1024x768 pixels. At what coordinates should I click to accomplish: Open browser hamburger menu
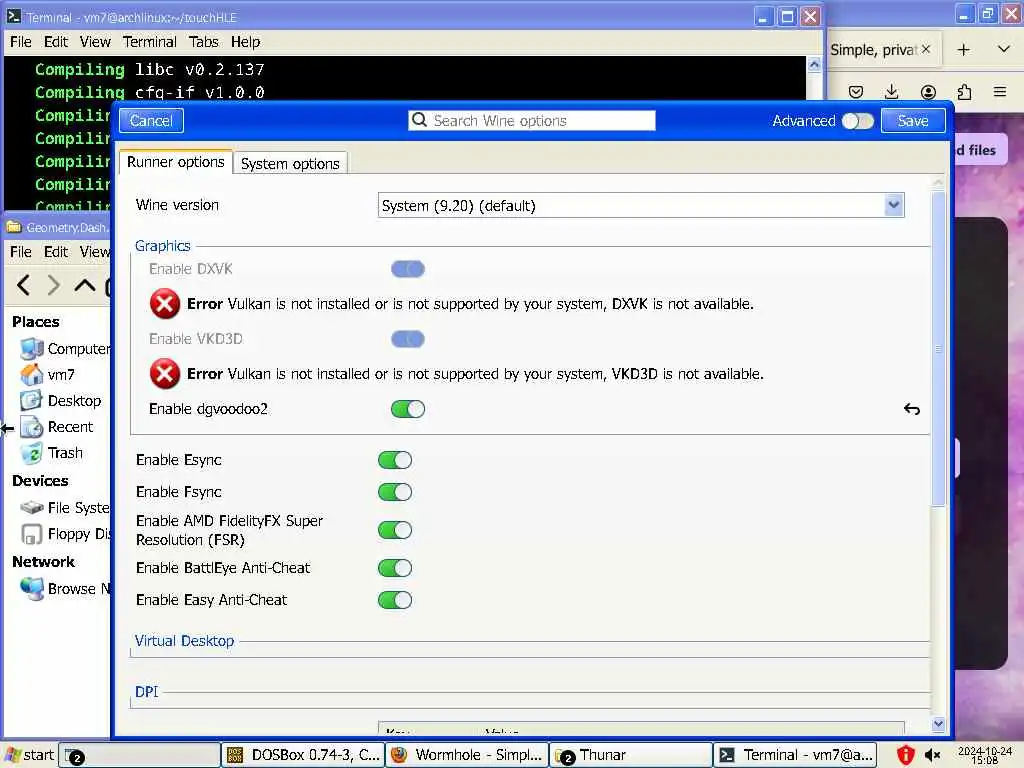point(1000,92)
